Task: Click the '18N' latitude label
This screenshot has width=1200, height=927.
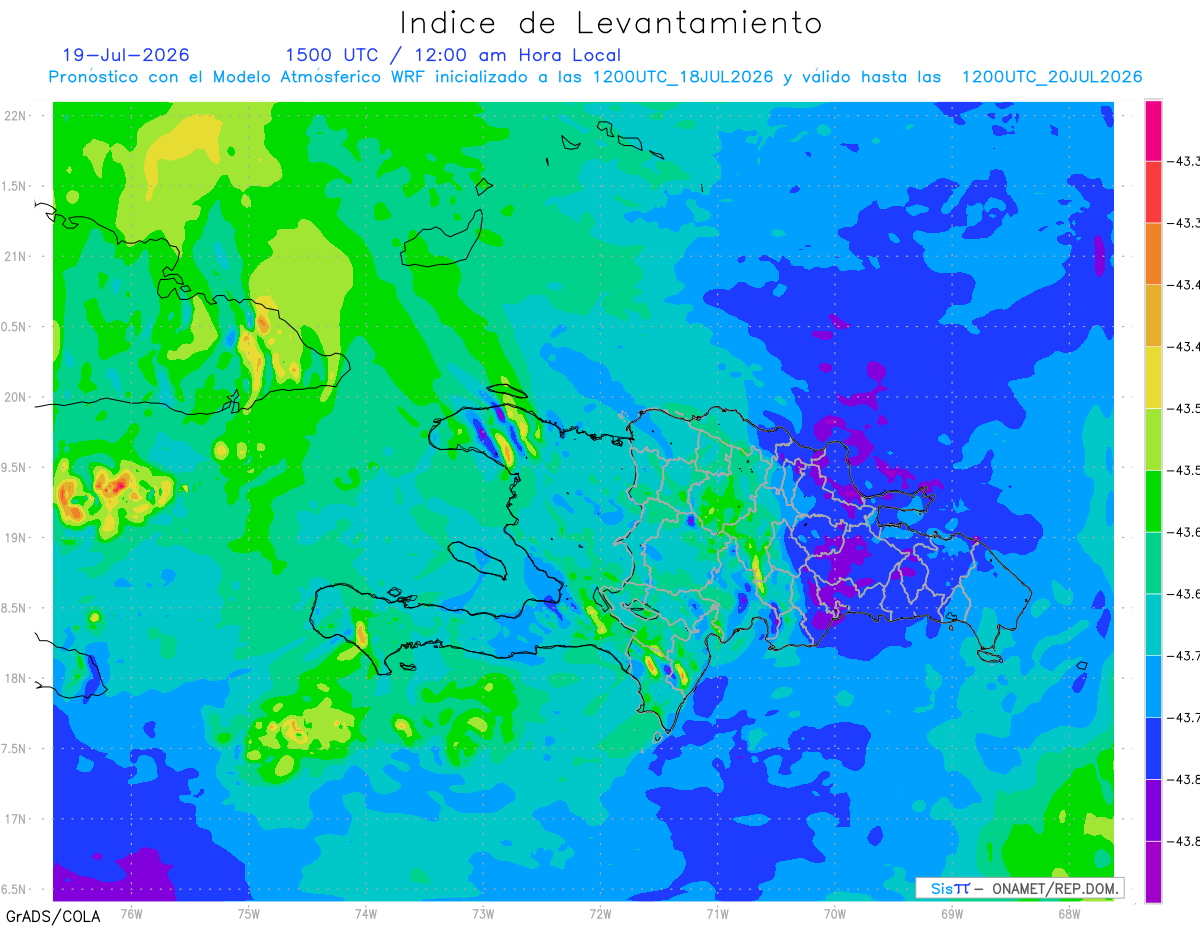Action: point(14,678)
